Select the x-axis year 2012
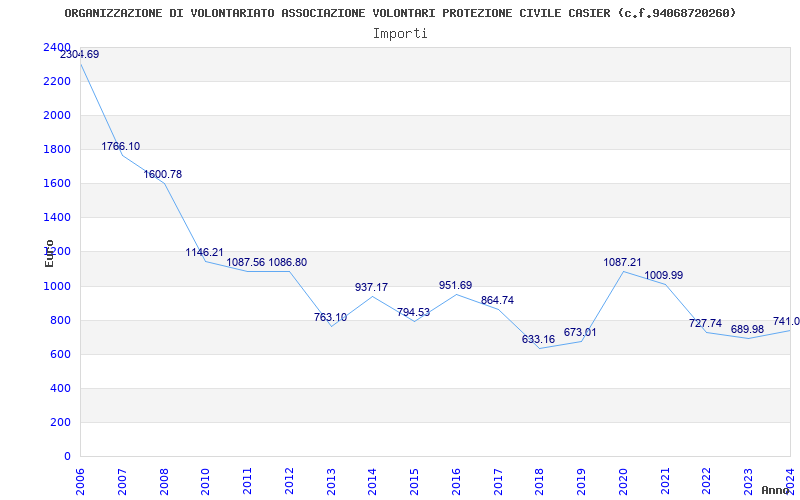 [289, 481]
